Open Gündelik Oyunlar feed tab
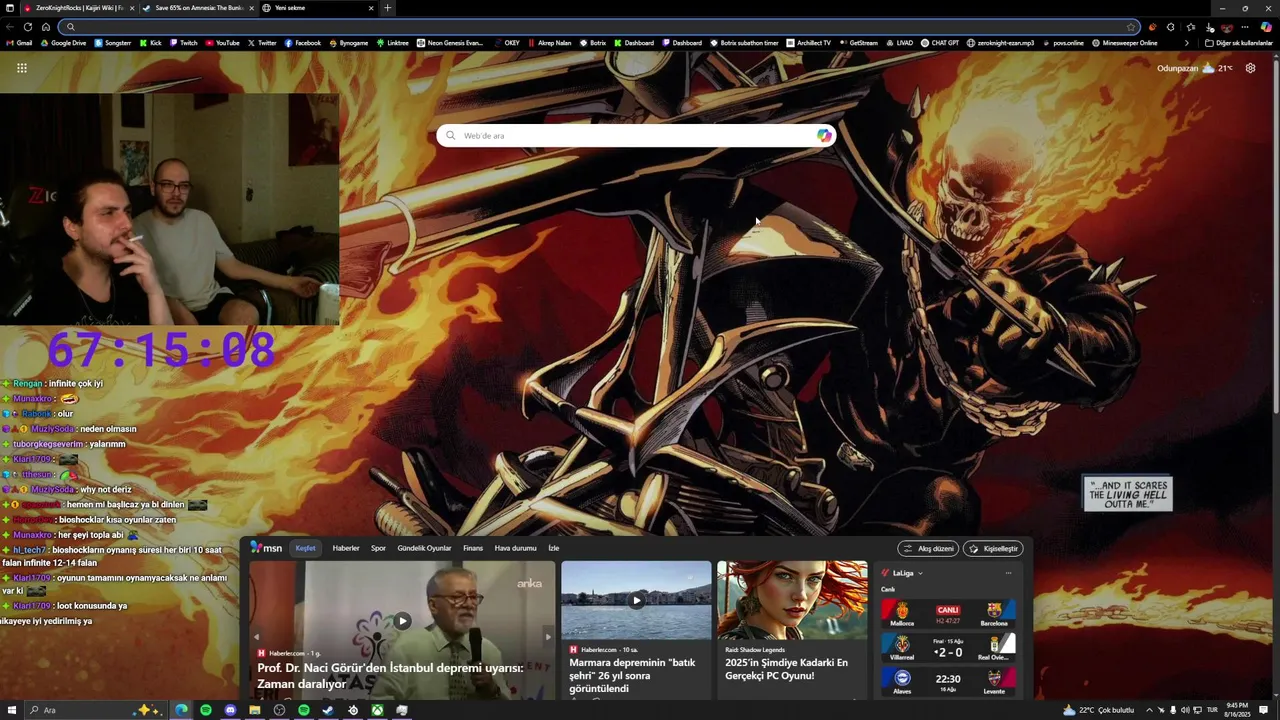Screen dimensions: 1280x720 (x=424, y=548)
